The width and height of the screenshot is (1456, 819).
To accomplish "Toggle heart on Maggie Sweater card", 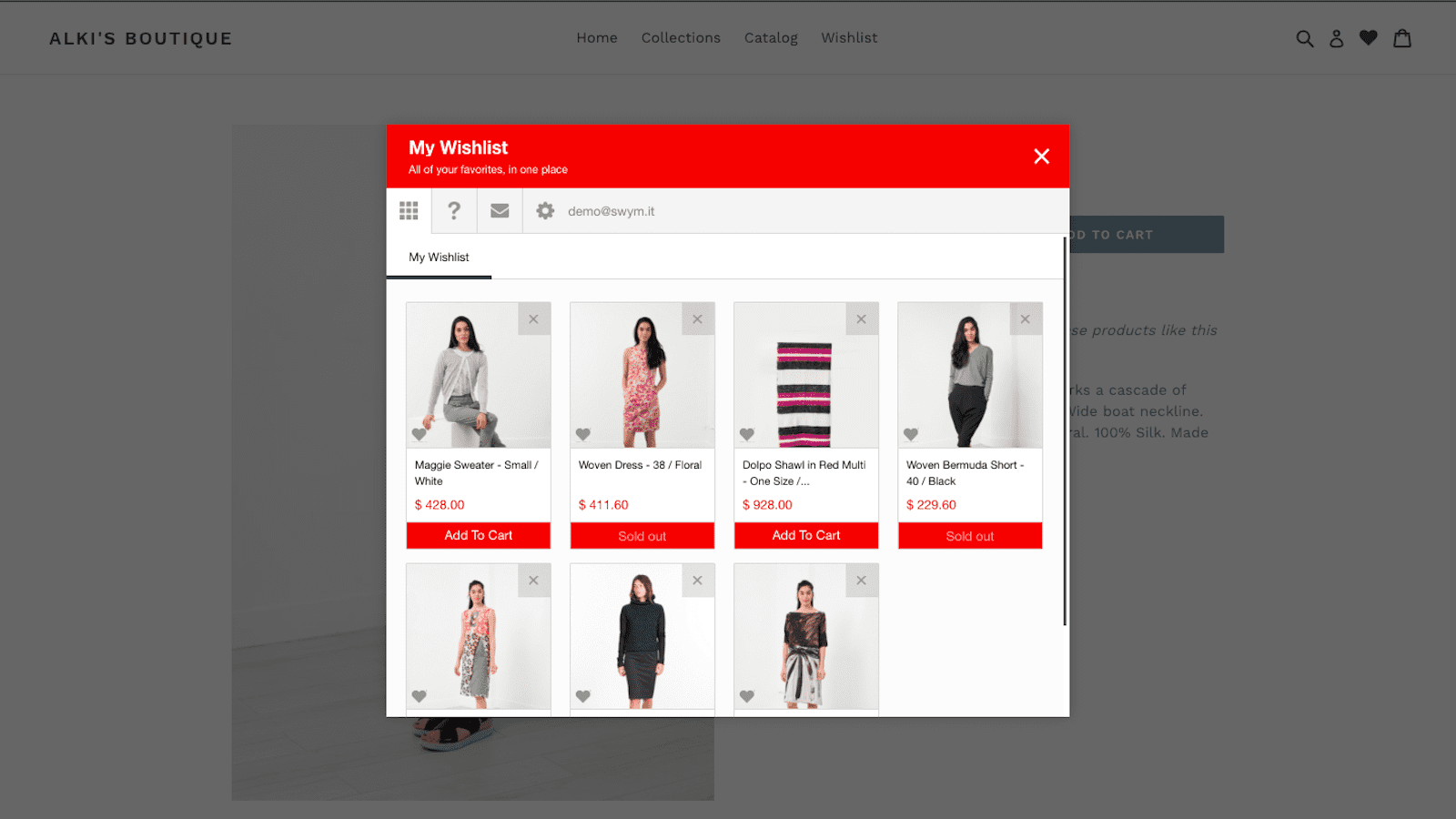I will coord(420,435).
